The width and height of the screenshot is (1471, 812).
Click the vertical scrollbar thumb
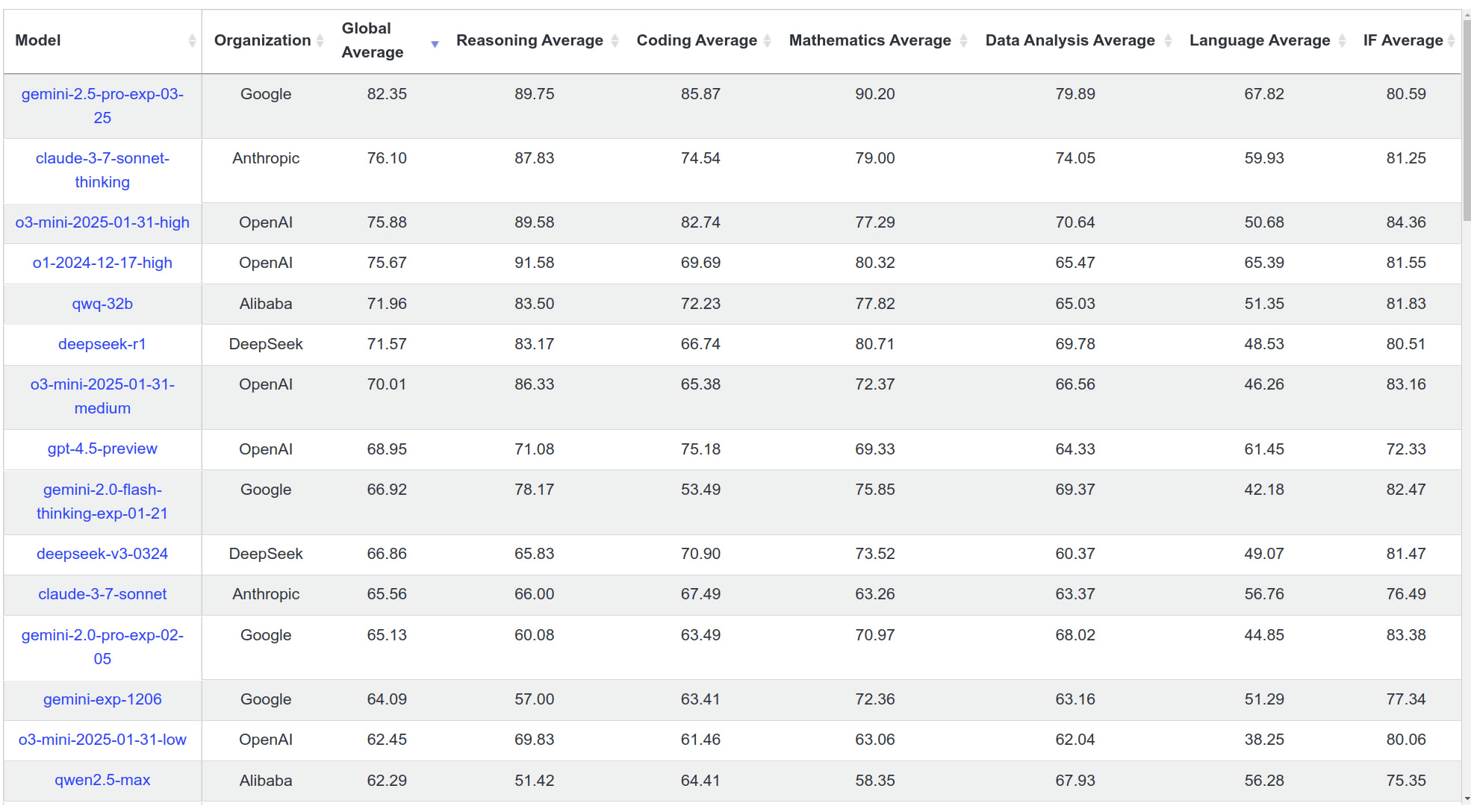click(1467, 119)
